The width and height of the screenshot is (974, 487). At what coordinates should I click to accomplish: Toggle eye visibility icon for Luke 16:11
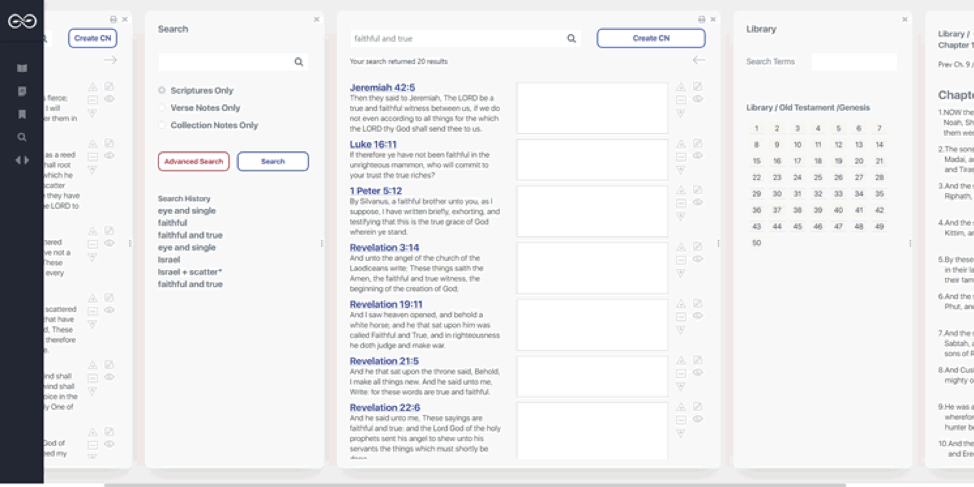[697, 156]
